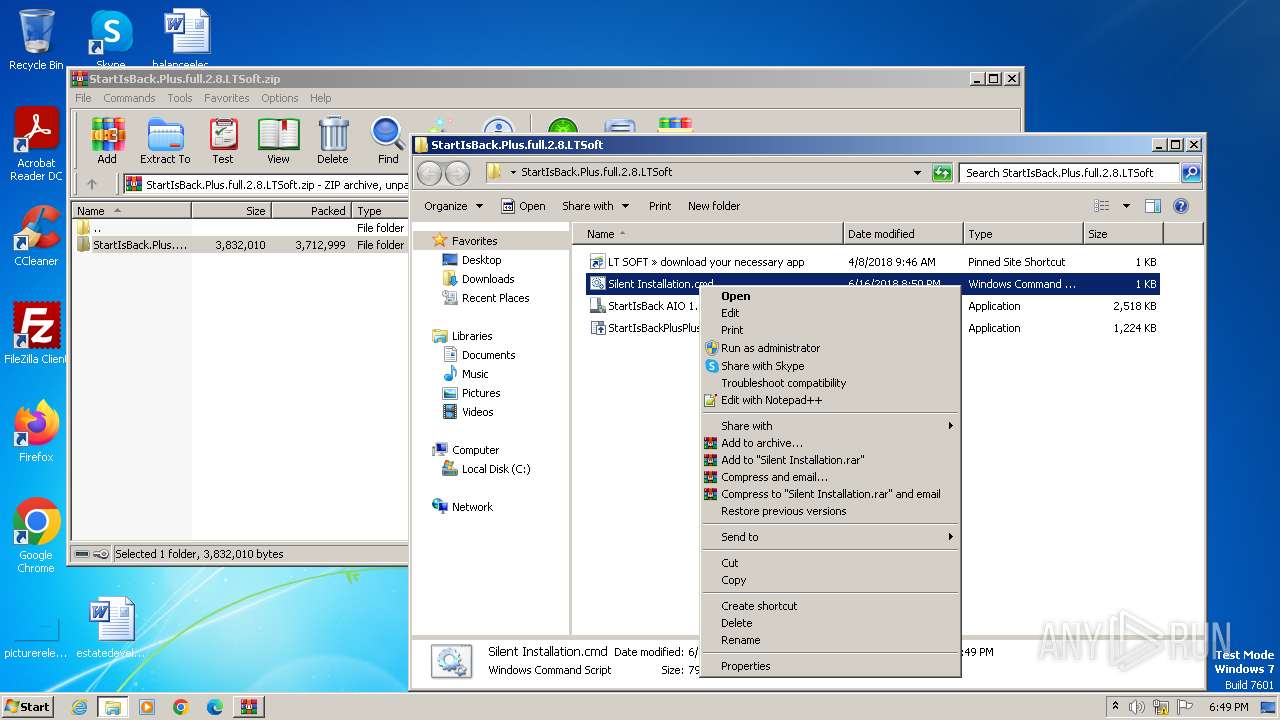The height and width of the screenshot is (720, 1280).
Task: Go up one level in WinRAR
Action: 92,184
